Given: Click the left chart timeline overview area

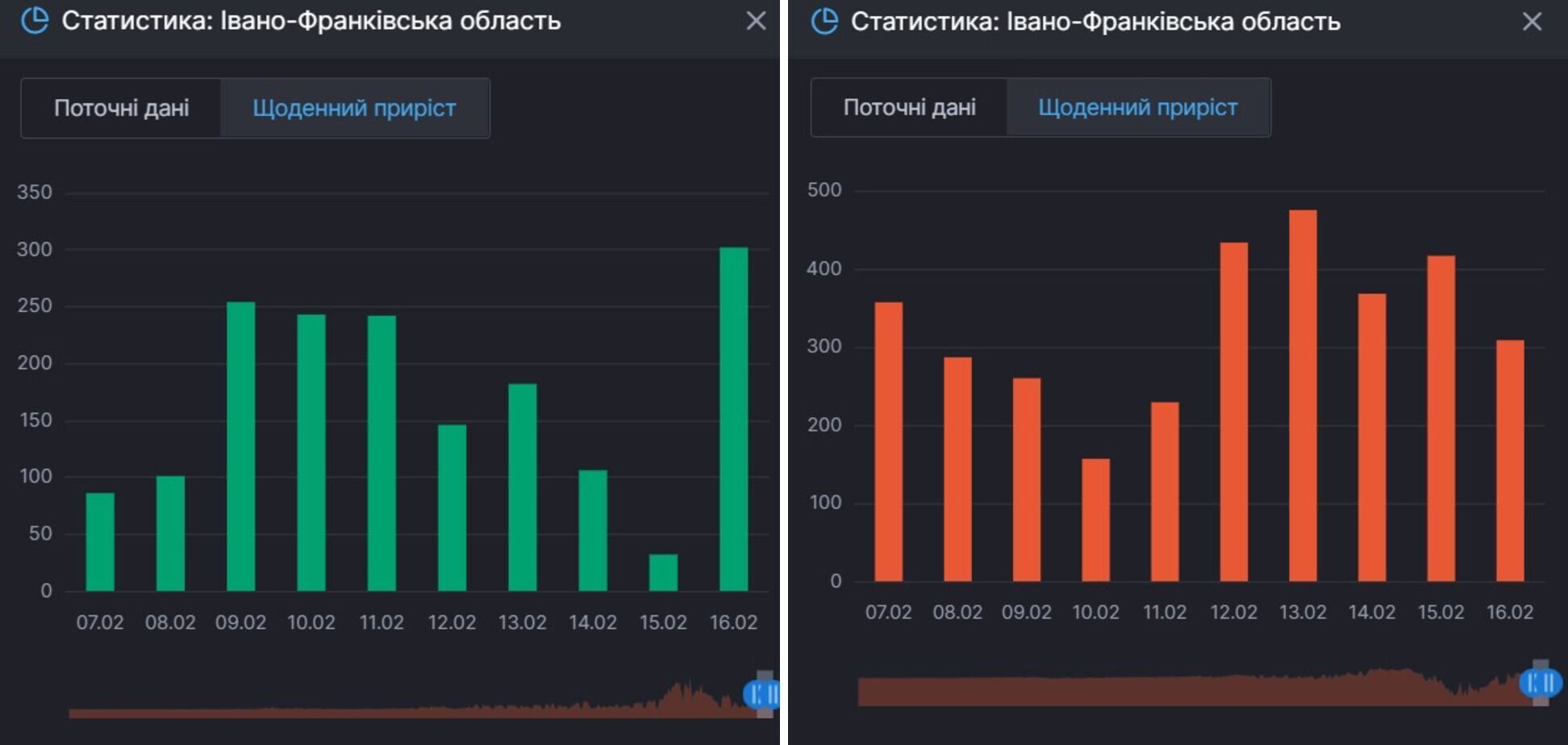Looking at the screenshot, I should [x=403, y=705].
